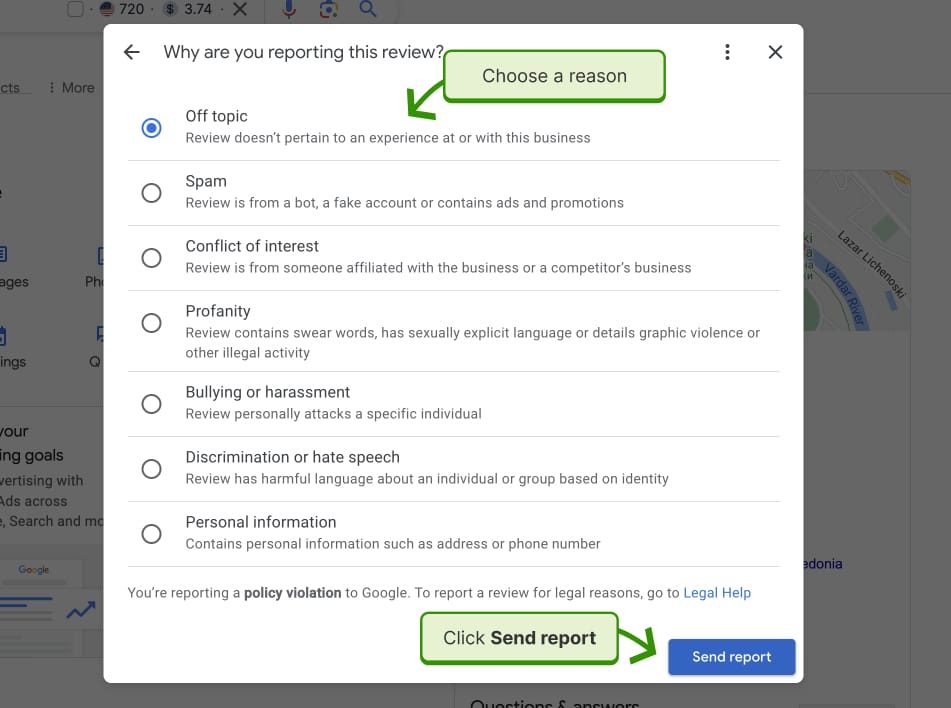Select Discrimination or hate speech reason
The image size is (951, 708).
click(151, 469)
